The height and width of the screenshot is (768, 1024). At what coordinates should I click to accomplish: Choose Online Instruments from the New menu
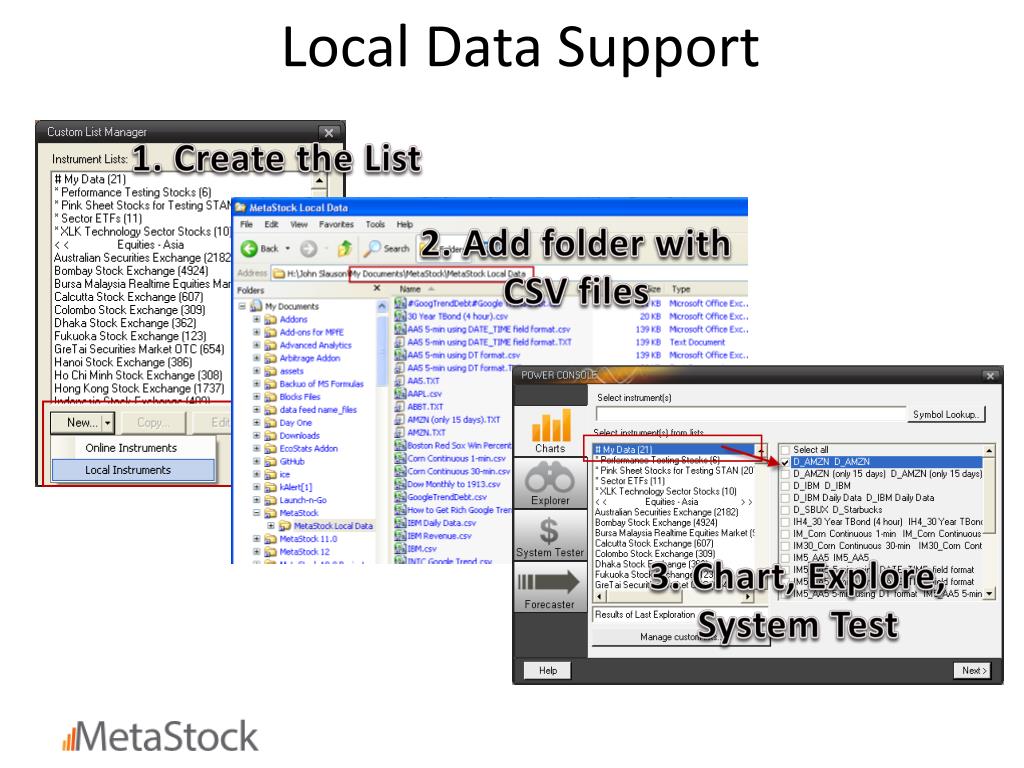point(133,448)
